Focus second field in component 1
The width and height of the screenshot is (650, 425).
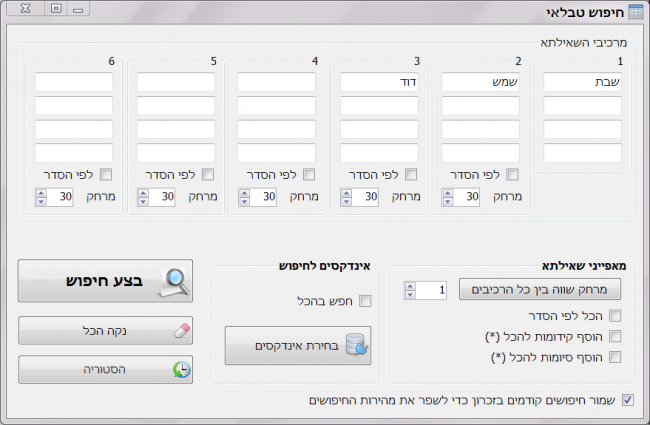(x=582, y=106)
